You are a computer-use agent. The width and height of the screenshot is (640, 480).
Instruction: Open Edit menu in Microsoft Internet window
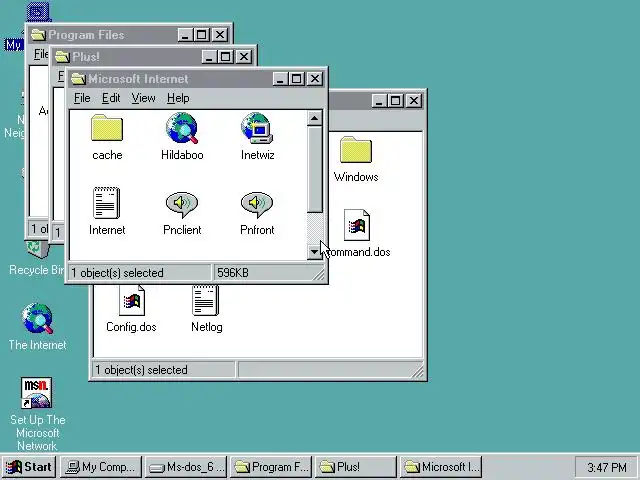[x=111, y=98]
